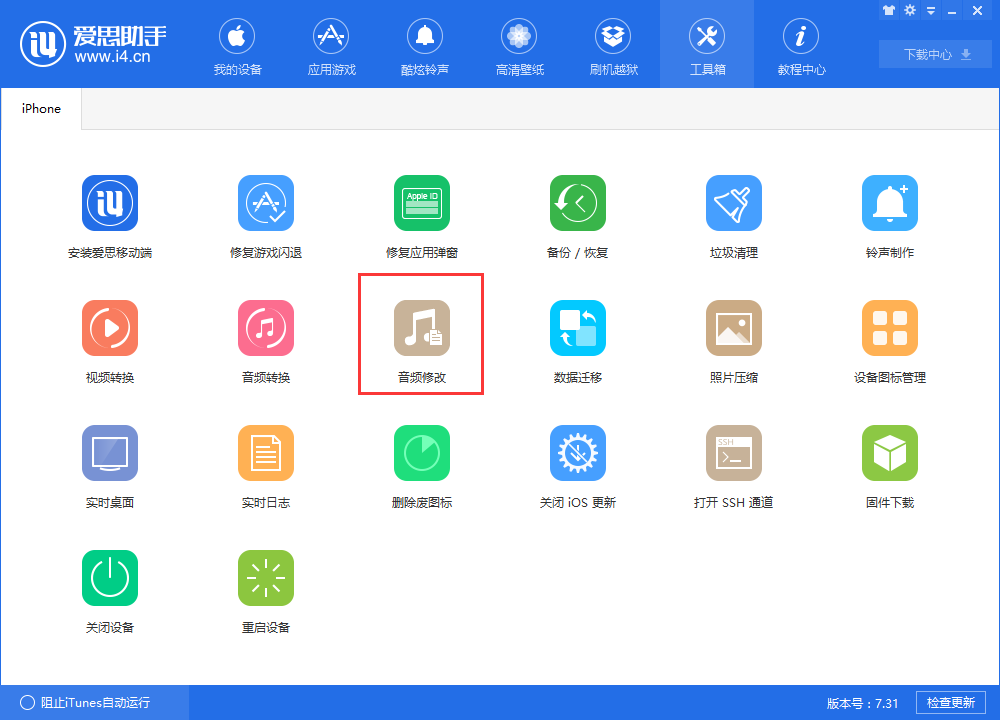Open the 下载中心 download center
This screenshot has width=1000, height=720.
[934, 54]
